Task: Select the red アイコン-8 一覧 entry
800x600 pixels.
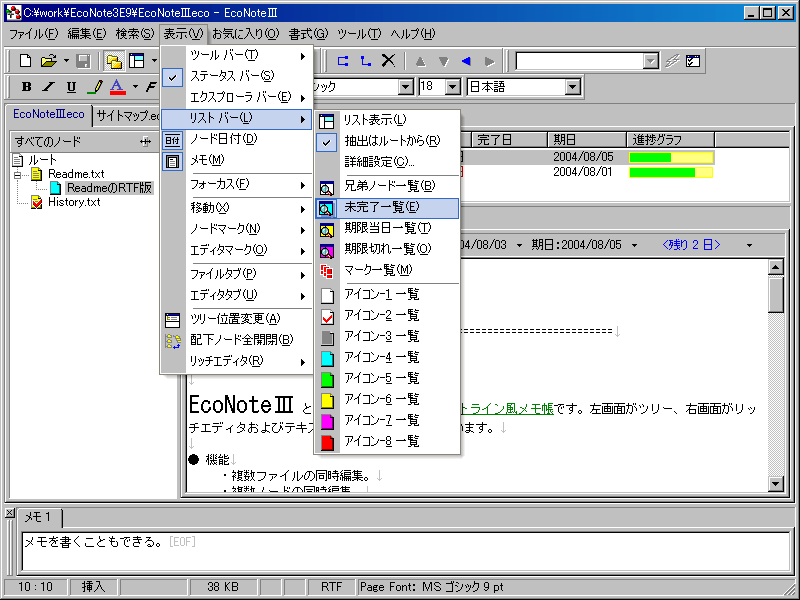Action: tap(387, 441)
